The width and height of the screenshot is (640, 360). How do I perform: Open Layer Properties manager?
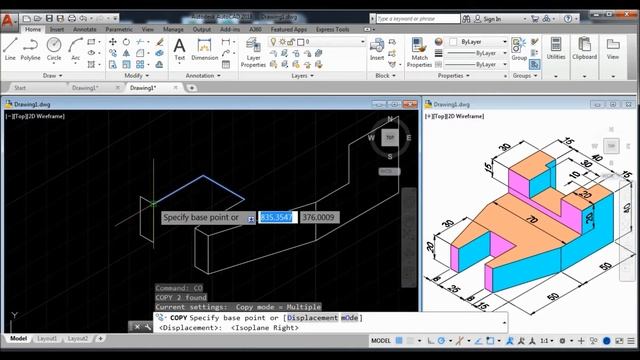pos(253,52)
